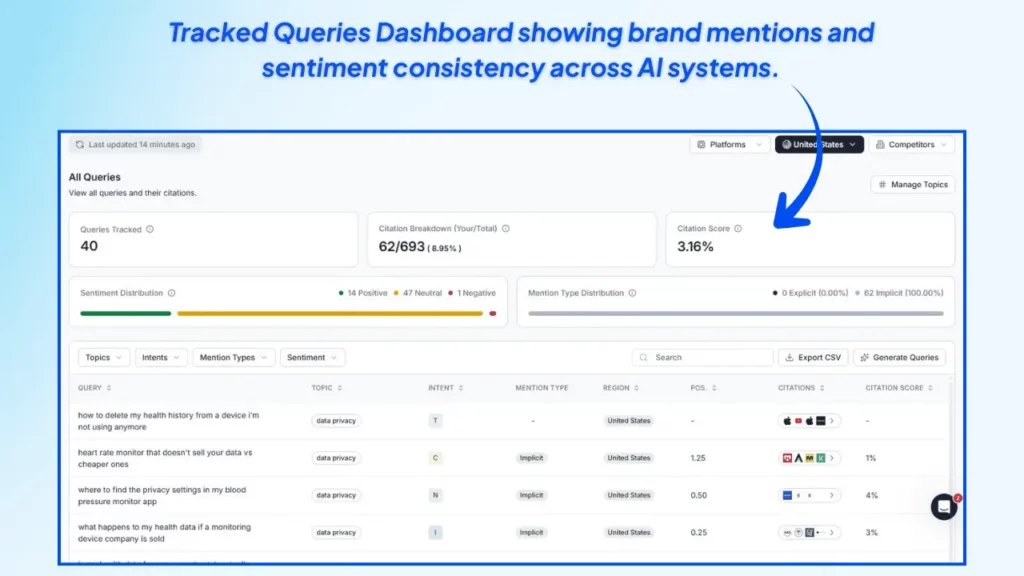
Task: Click the hash icon on Manage Topics
Action: tap(882, 185)
